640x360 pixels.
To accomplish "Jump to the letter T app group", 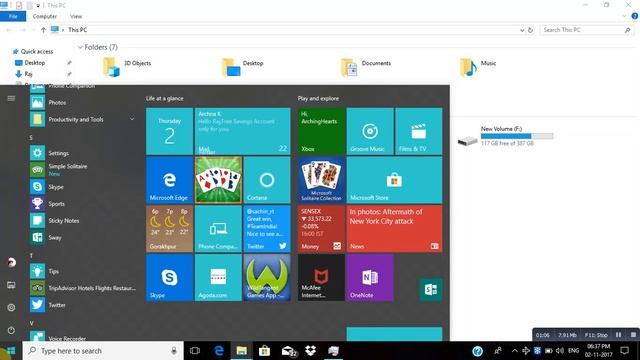I will (31, 256).
